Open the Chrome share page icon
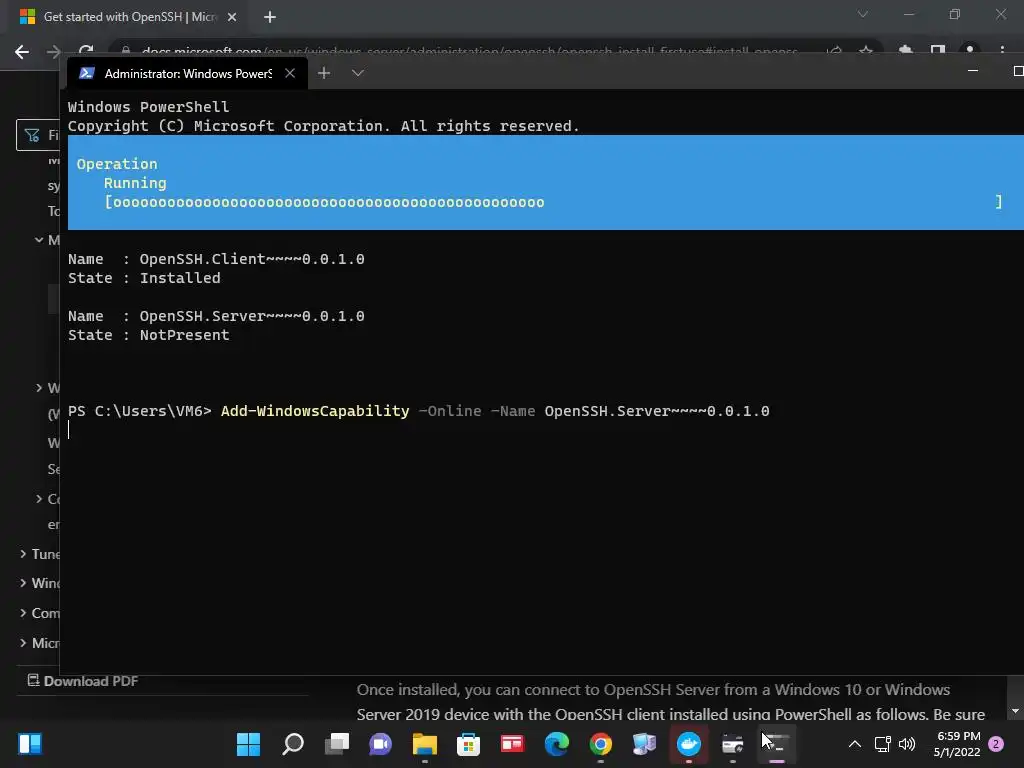Screen dimensions: 1024x768 (834, 51)
